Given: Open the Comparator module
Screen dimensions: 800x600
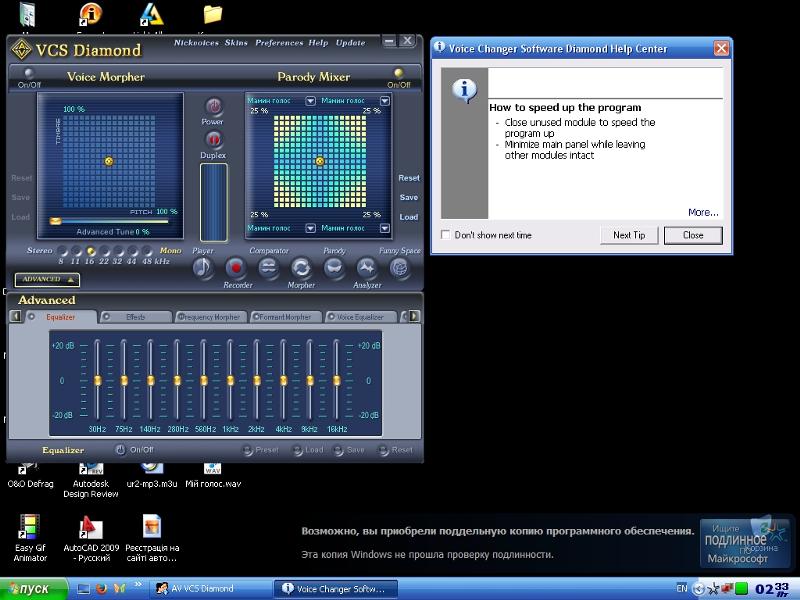Looking at the screenshot, I should pyautogui.click(x=269, y=268).
